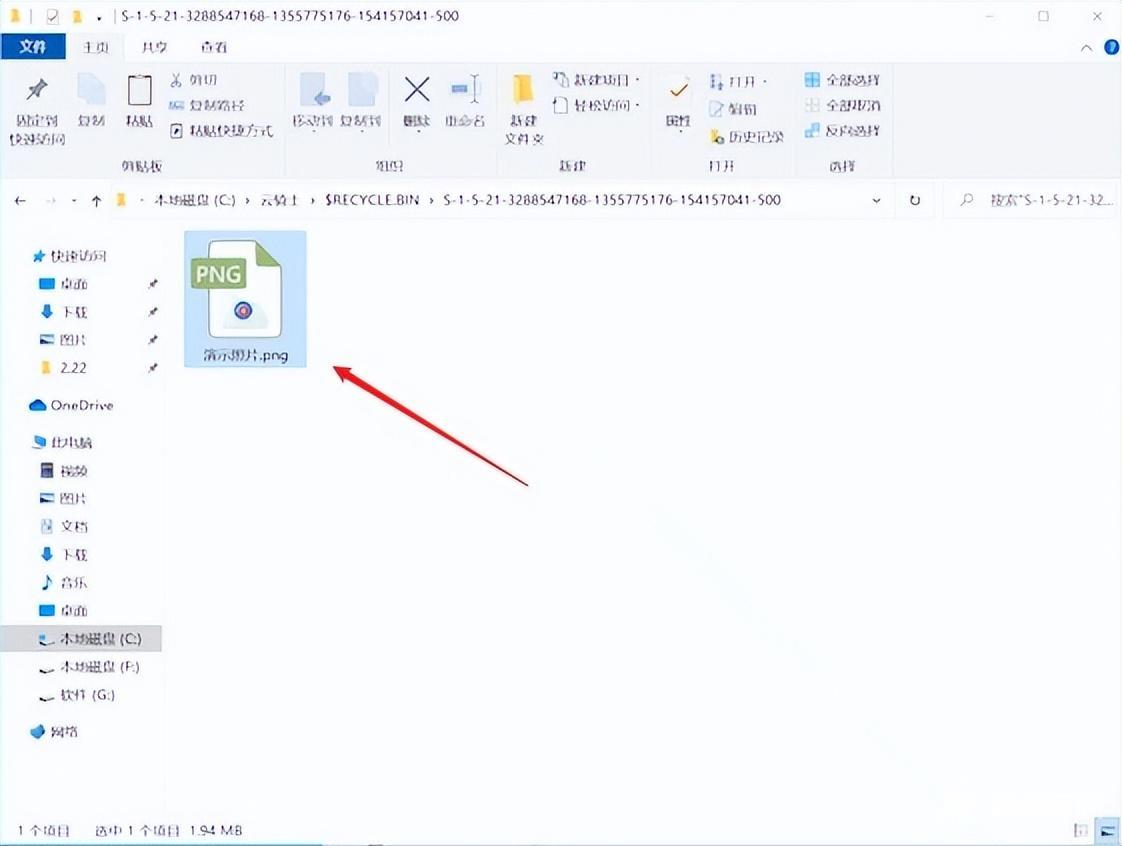Click the title bar new folder icon
1122x846 pixels.
(x=77, y=16)
